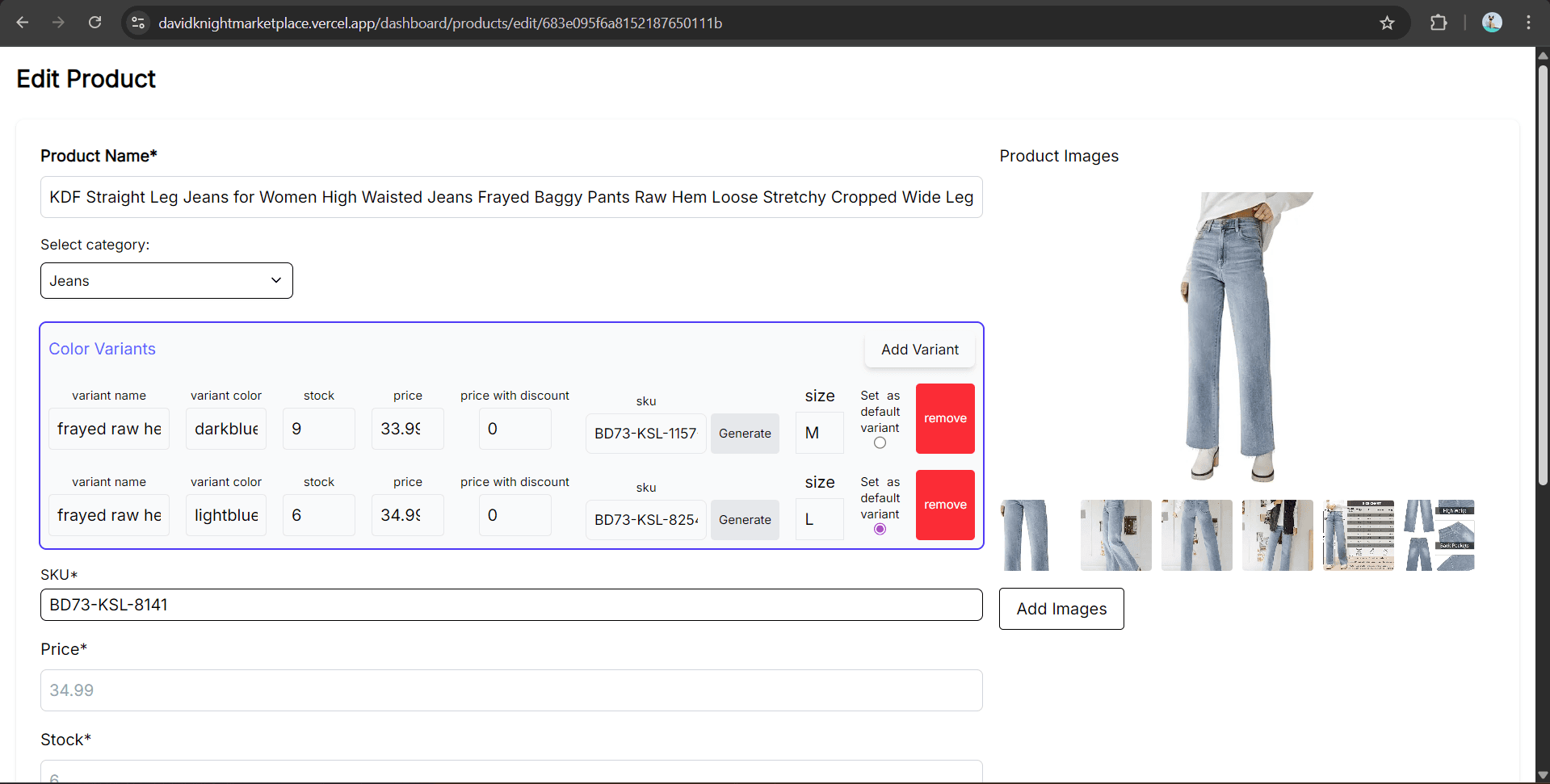The image size is (1550, 784).
Task: Click the browser back arrow
Action: pos(23,23)
